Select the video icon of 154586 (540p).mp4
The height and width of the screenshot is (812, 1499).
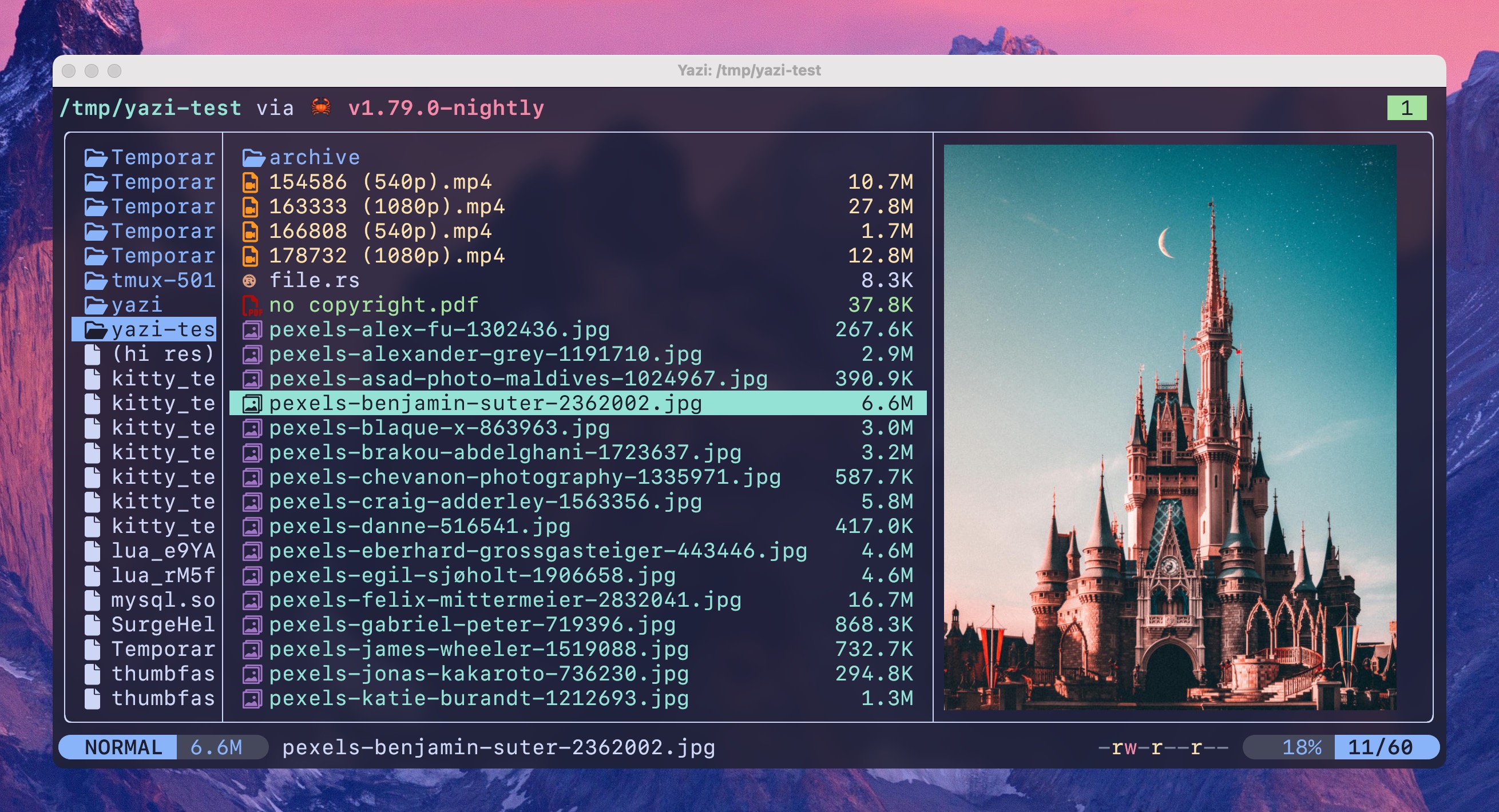point(250,181)
